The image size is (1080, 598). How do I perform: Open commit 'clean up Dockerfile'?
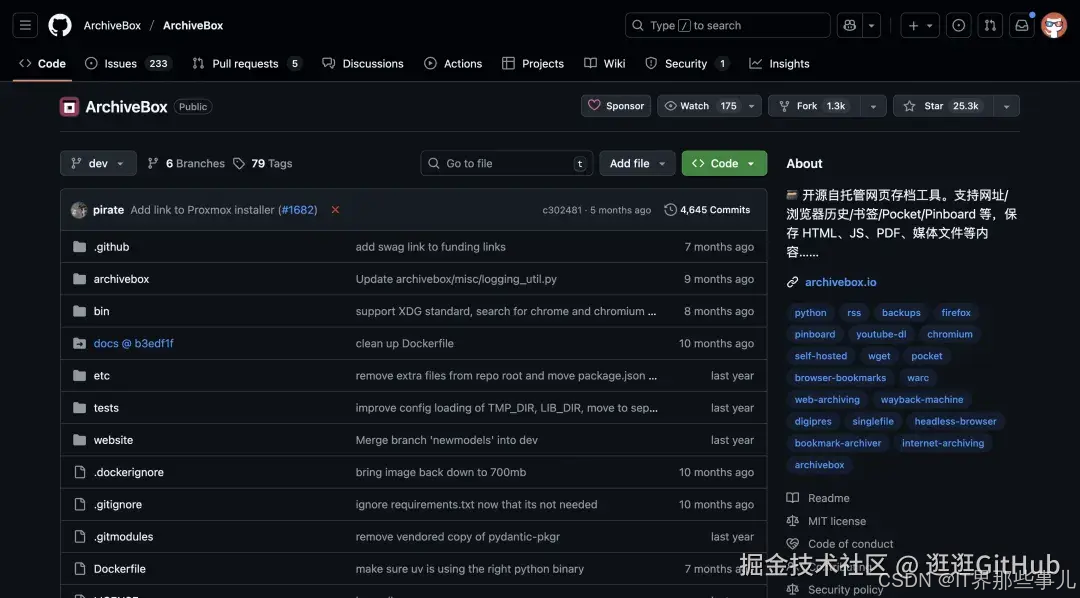tap(404, 343)
